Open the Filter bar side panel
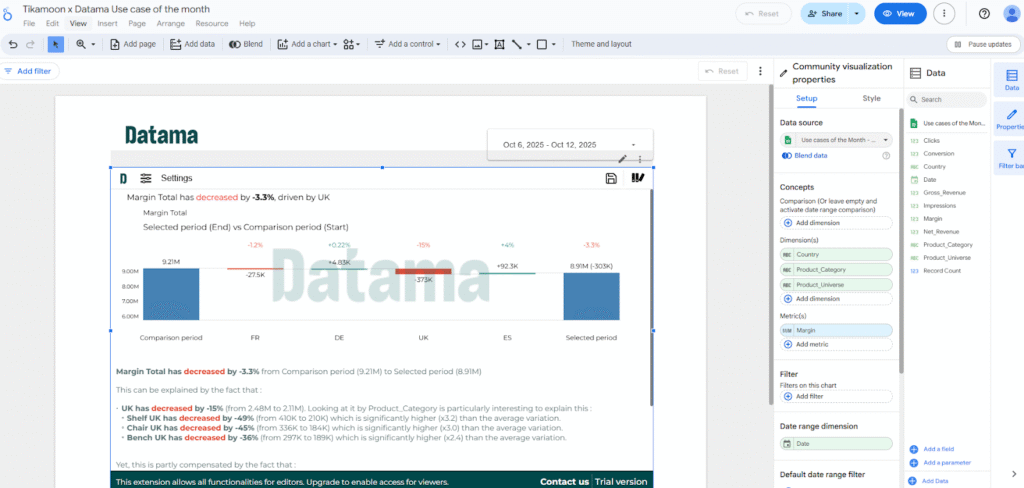 click(x=1011, y=159)
